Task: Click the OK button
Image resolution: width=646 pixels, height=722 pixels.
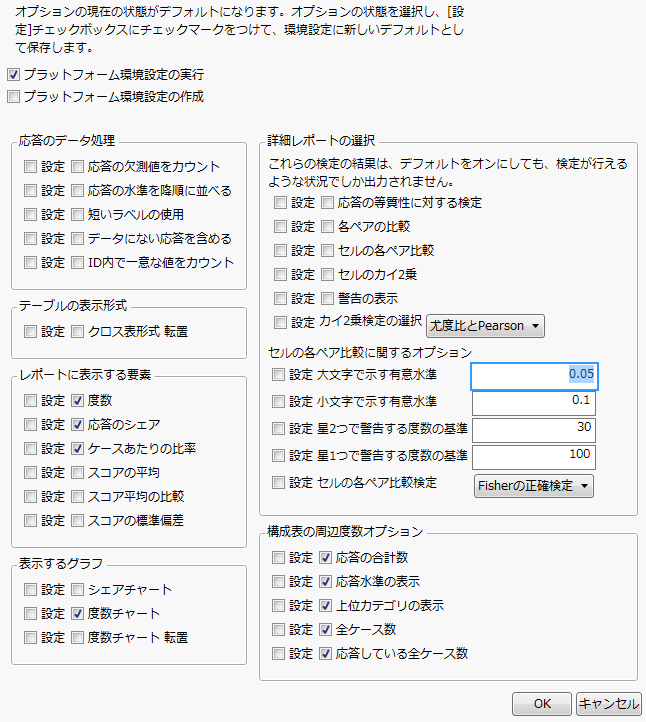Action: coord(542,703)
